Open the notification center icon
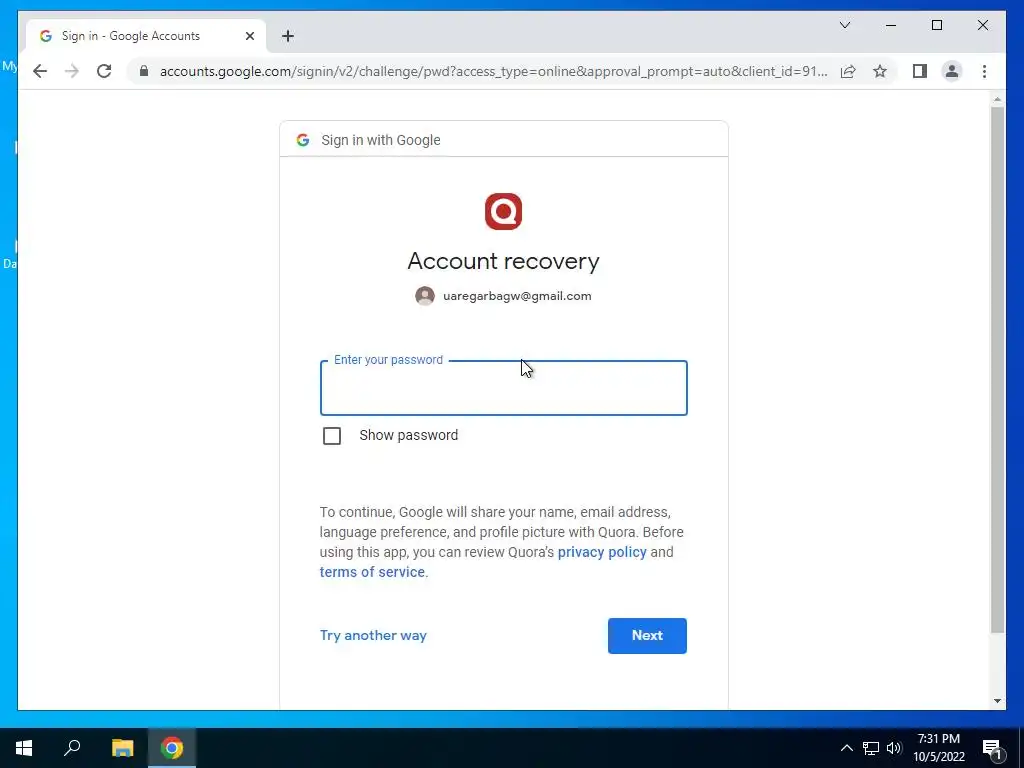The width and height of the screenshot is (1024, 768). [992, 748]
